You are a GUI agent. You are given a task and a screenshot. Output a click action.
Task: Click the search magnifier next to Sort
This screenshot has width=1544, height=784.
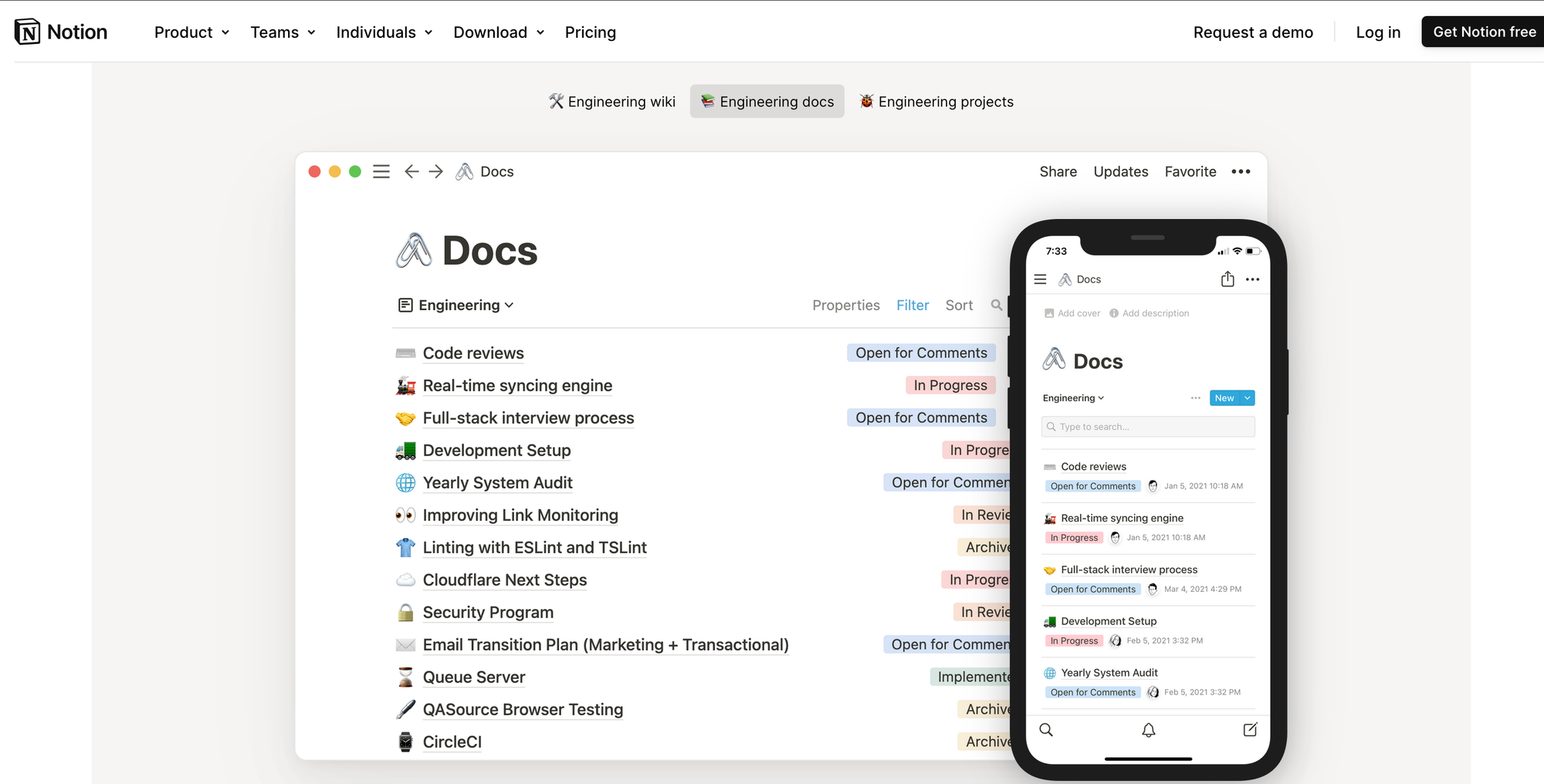coord(997,306)
